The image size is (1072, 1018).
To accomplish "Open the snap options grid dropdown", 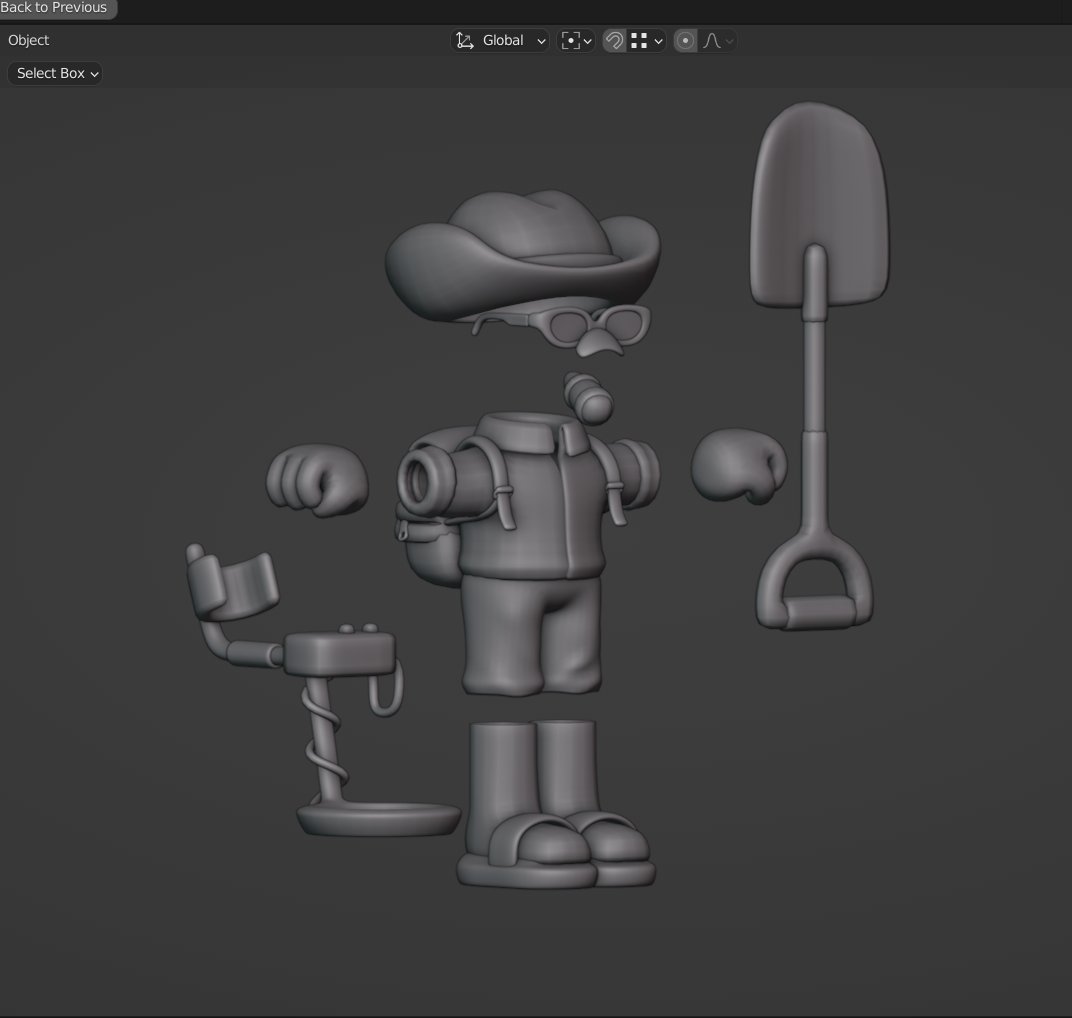I will [646, 40].
